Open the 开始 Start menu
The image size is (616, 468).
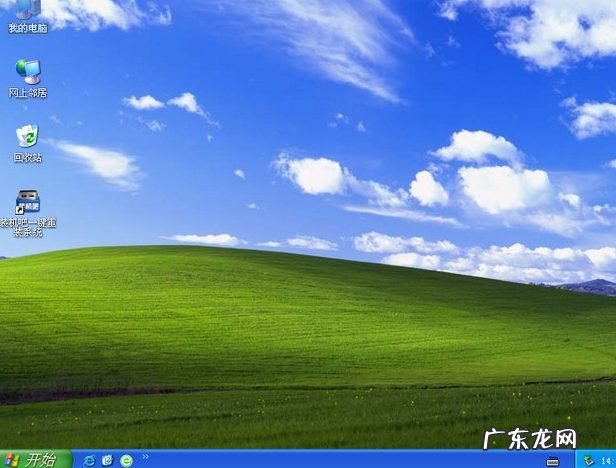point(35,459)
